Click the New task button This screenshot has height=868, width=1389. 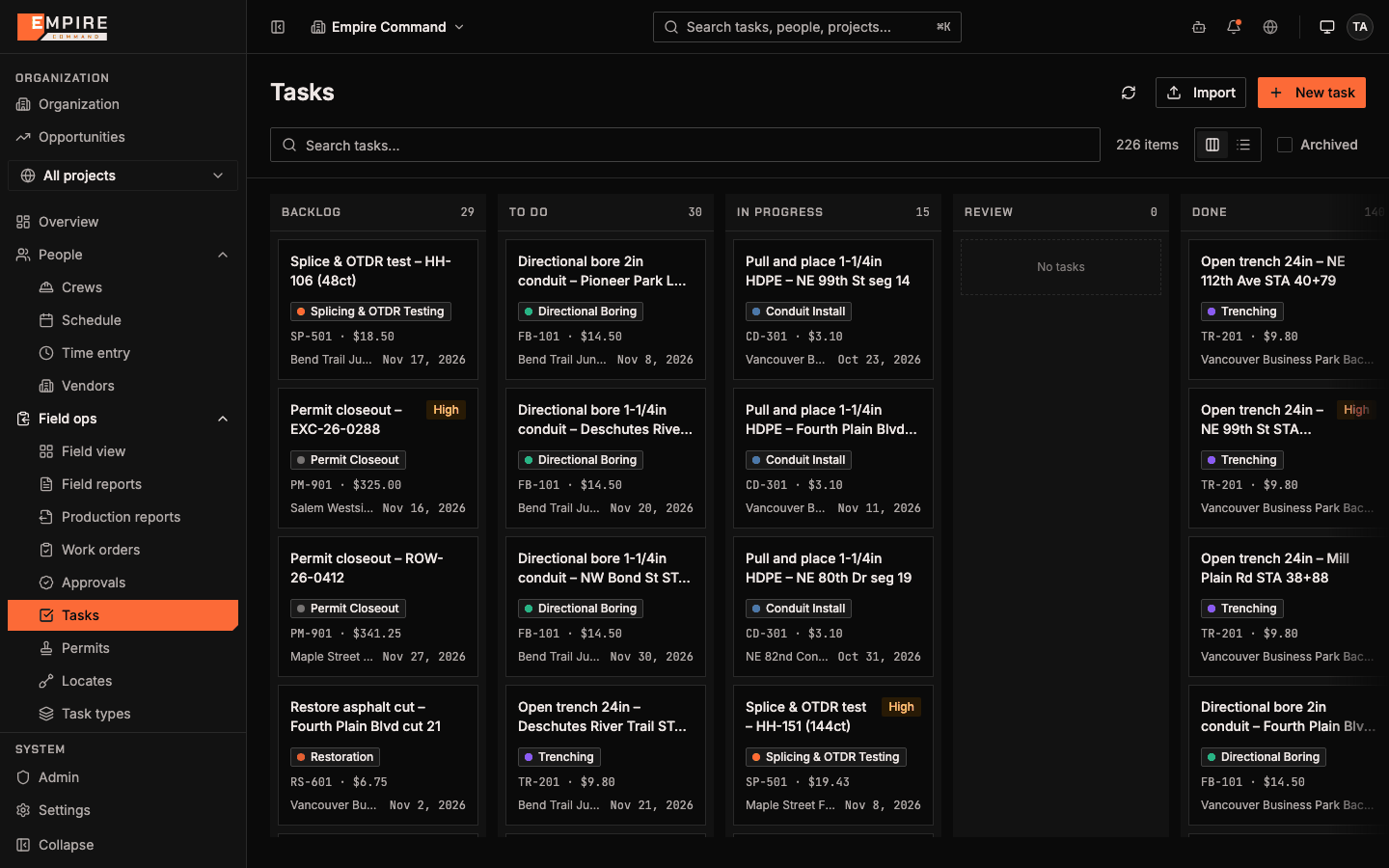tap(1312, 93)
